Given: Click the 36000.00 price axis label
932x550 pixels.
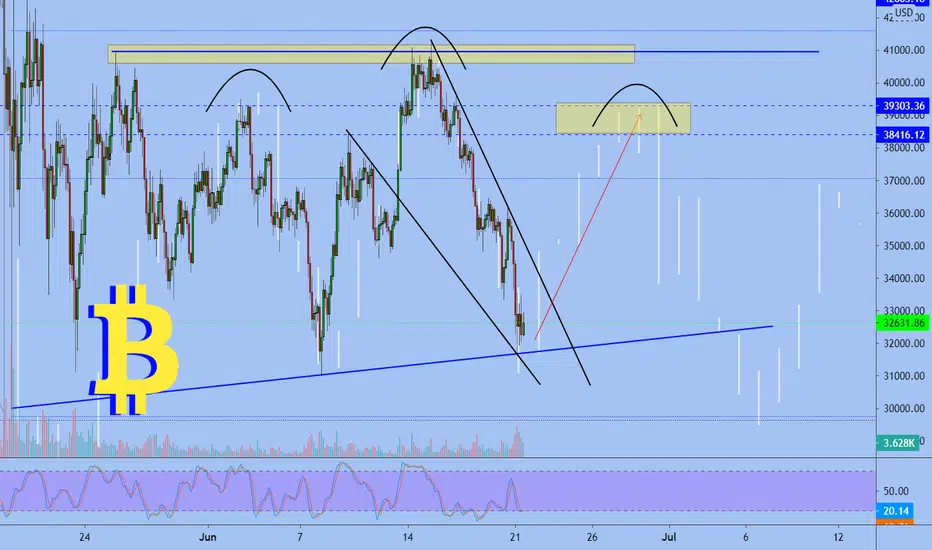Looking at the screenshot, I should coord(903,213).
